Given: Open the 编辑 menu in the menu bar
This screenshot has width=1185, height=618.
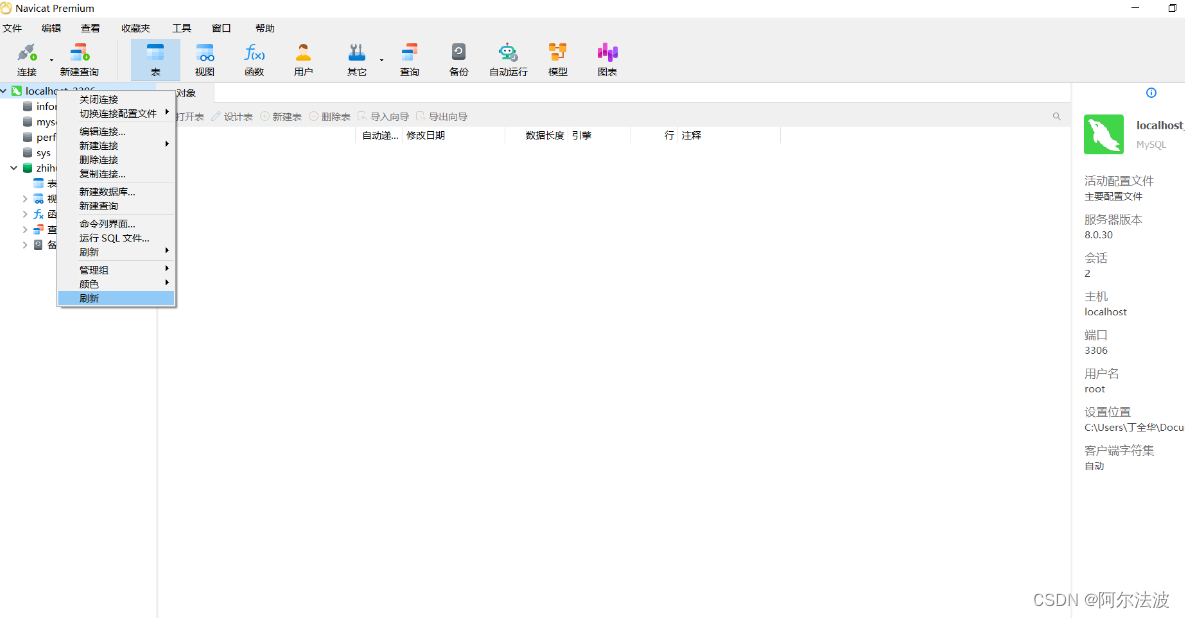Looking at the screenshot, I should tap(51, 28).
